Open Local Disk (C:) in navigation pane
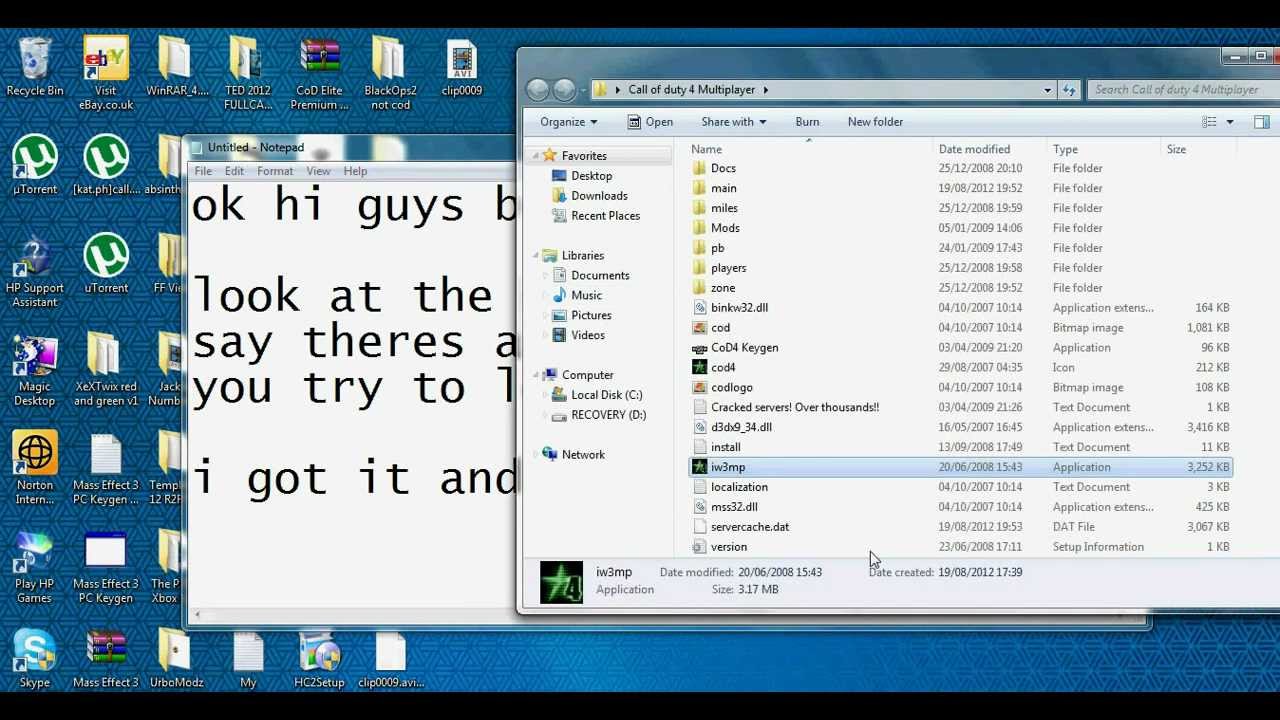The image size is (1280, 720). pyautogui.click(x=606, y=395)
